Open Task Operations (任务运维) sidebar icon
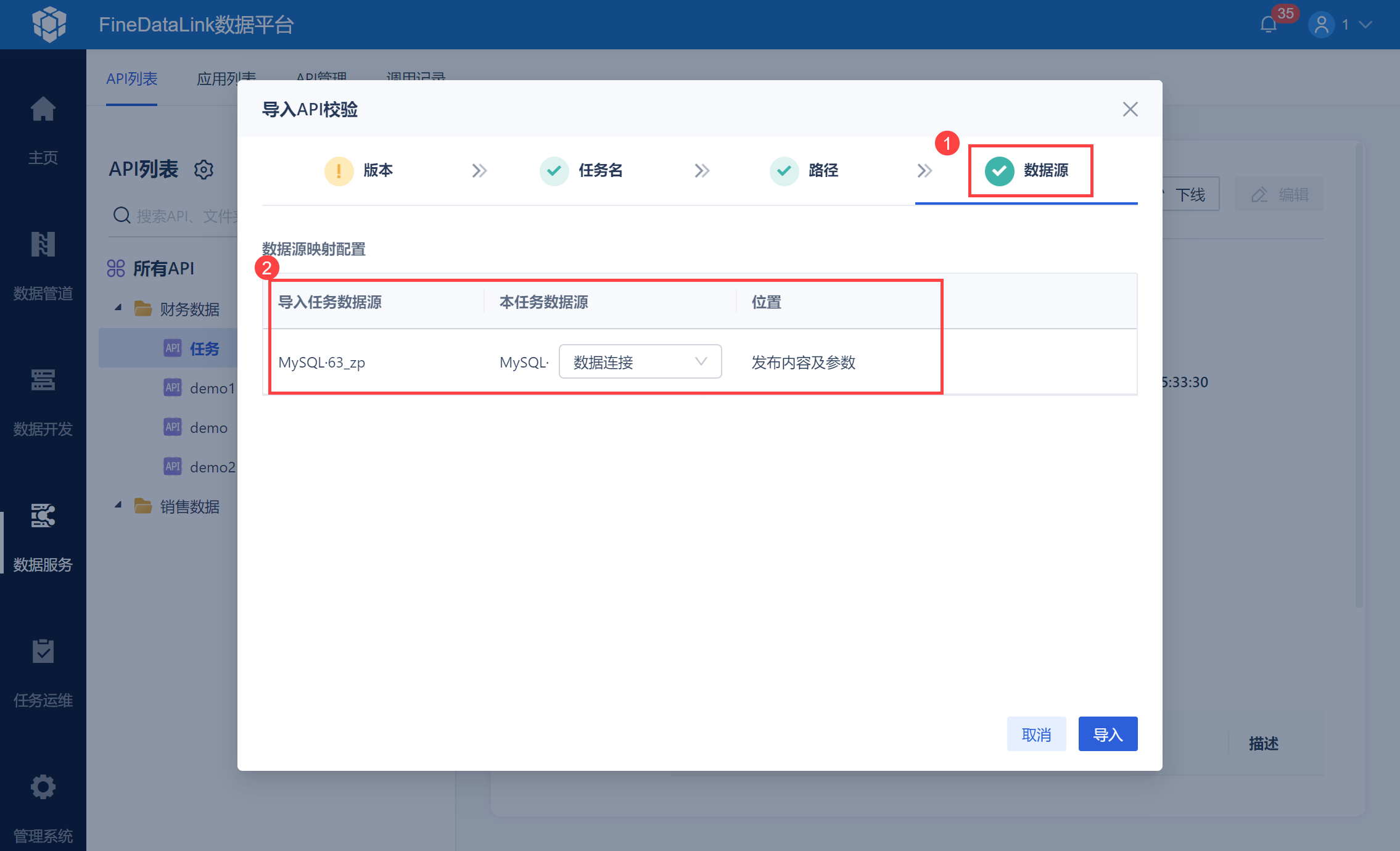This screenshot has width=1400, height=851. [x=43, y=652]
